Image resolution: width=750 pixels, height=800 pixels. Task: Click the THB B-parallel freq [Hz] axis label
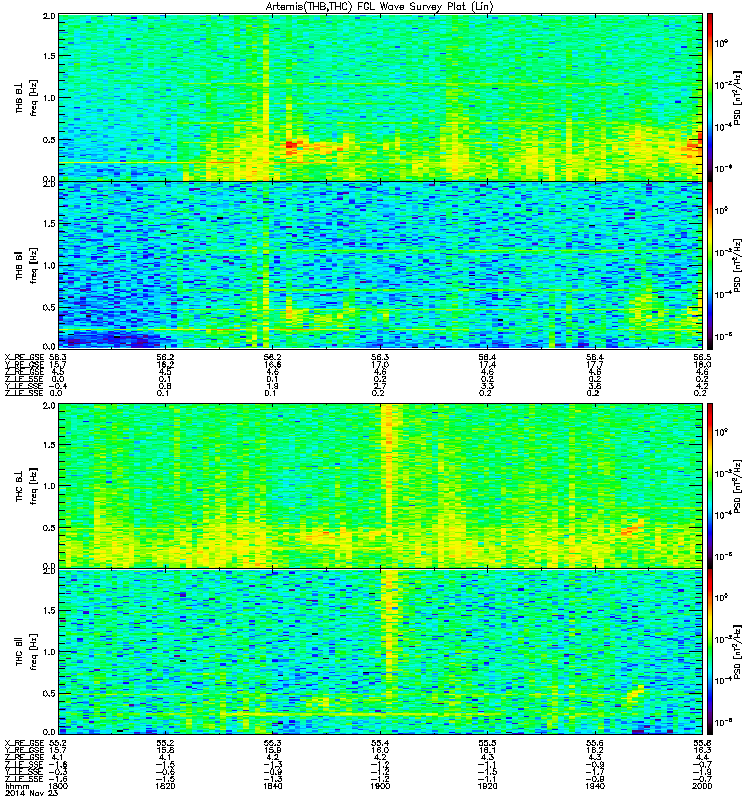click(25, 265)
